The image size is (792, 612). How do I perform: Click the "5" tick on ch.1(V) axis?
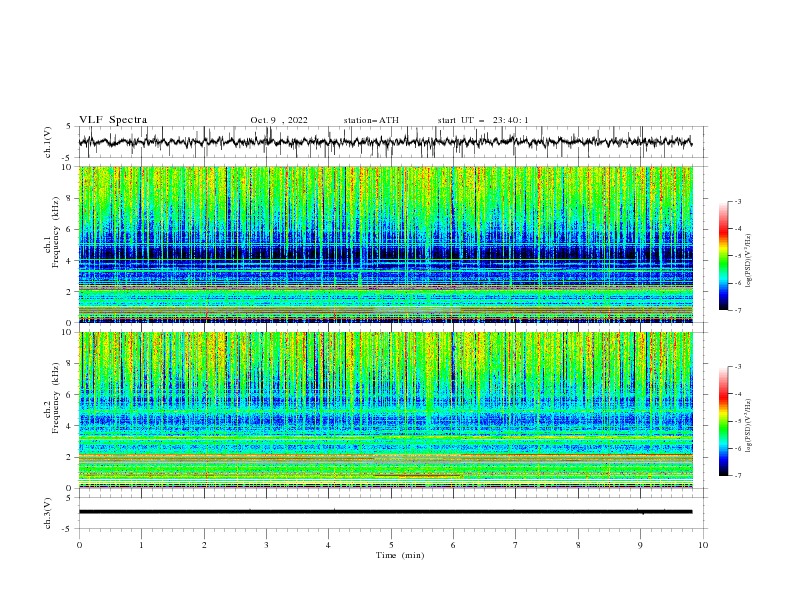(70, 127)
